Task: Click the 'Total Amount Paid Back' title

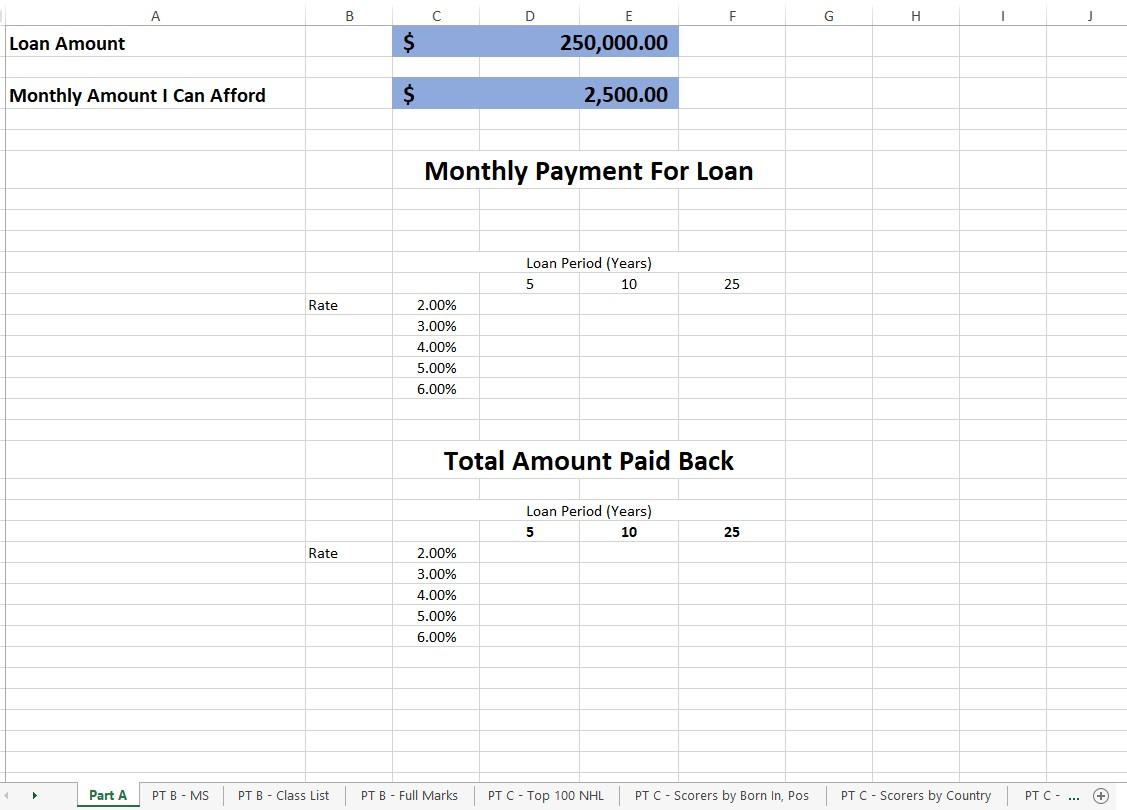Action: coord(588,461)
